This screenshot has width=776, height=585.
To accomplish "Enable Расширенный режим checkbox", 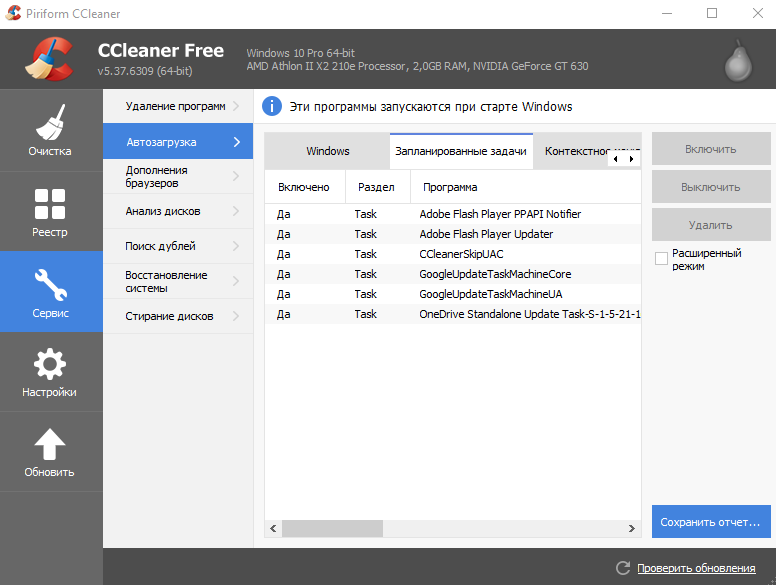I will (x=661, y=258).
